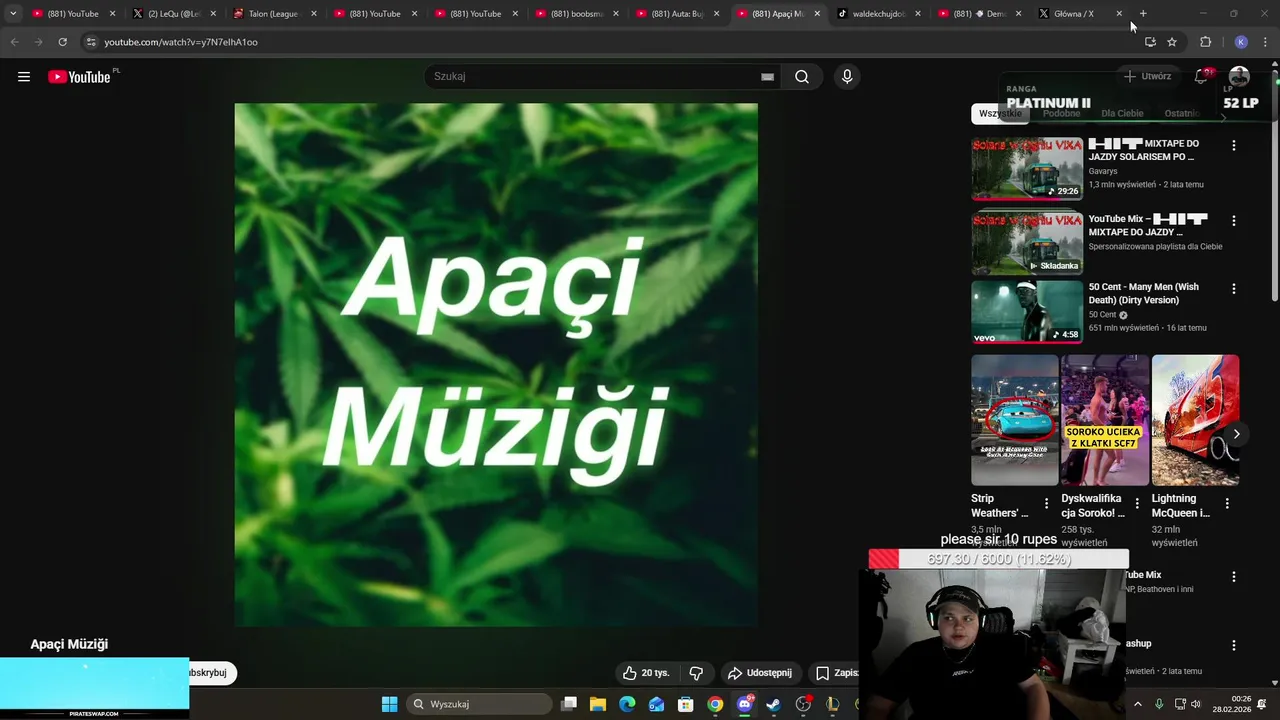The width and height of the screenshot is (1280, 720).
Task: Reload the YouTube page
Action: click(x=62, y=42)
